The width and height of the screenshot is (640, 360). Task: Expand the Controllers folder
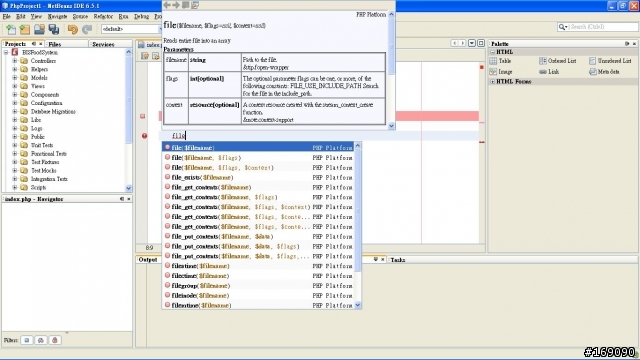coord(15,61)
